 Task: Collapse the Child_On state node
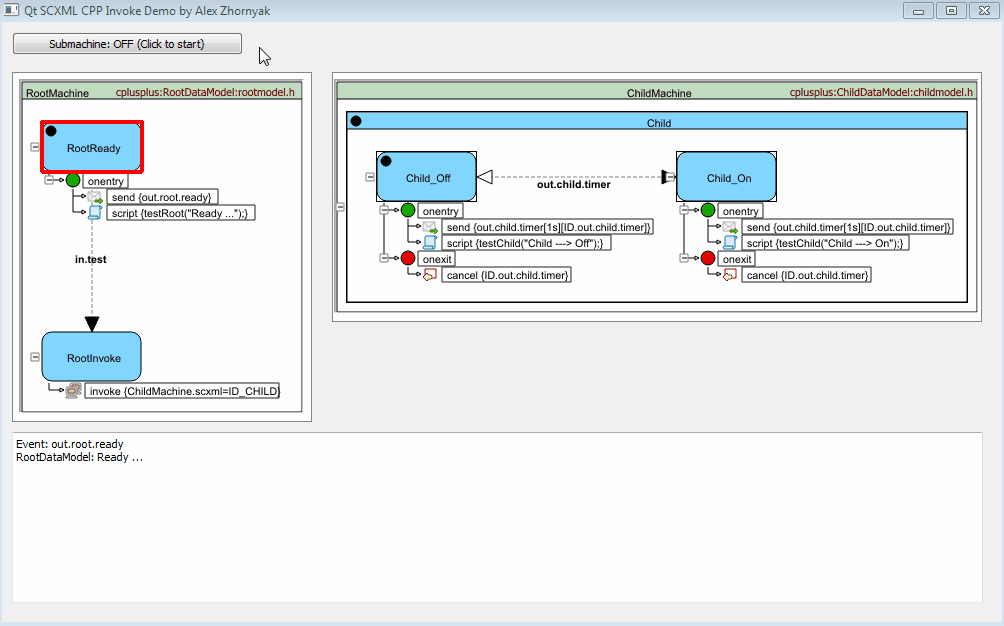670,177
